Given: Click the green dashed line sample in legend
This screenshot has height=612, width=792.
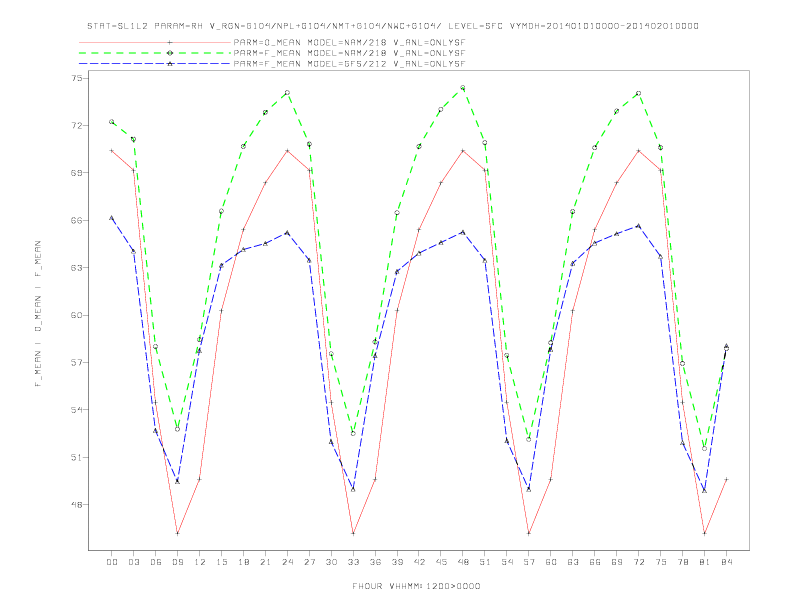Looking at the screenshot, I should pyautogui.click(x=155, y=53).
